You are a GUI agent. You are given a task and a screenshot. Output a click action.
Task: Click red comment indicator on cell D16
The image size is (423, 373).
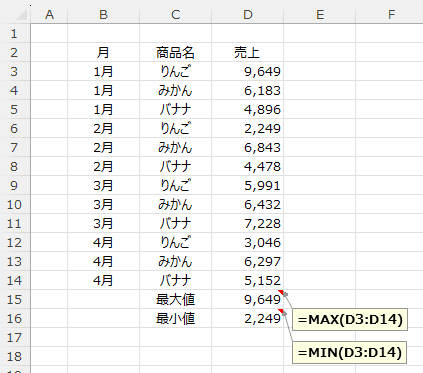click(281, 311)
